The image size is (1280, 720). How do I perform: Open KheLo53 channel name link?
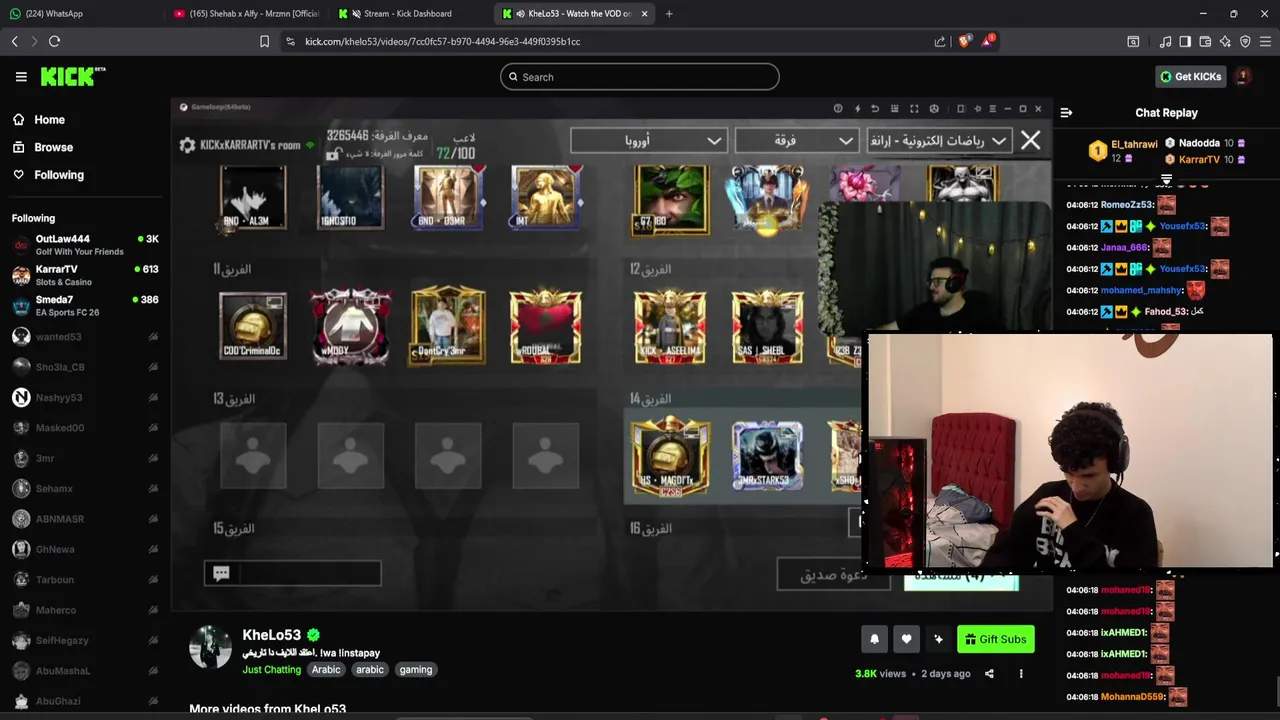point(271,635)
